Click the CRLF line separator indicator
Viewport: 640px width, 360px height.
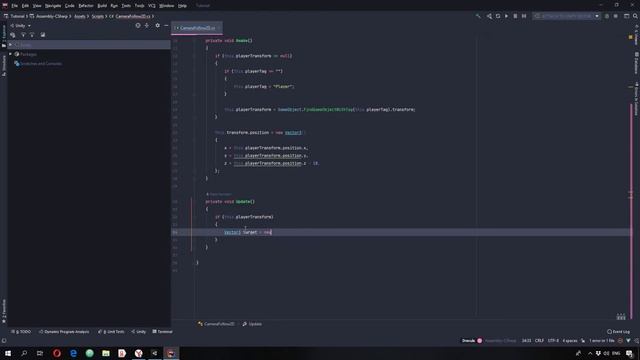(539, 341)
